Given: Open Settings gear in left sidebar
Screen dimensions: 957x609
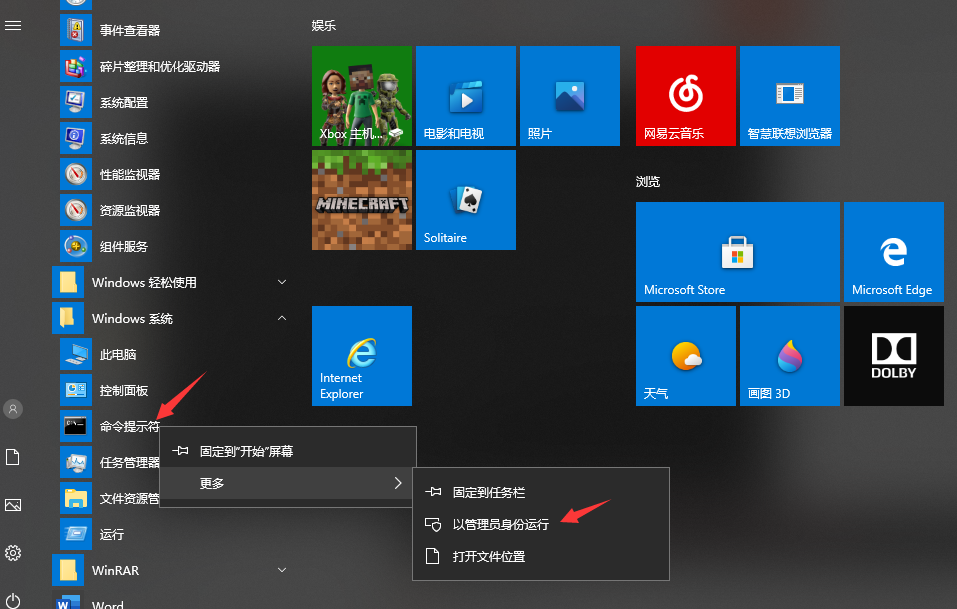Looking at the screenshot, I should [x=13, y=553].
